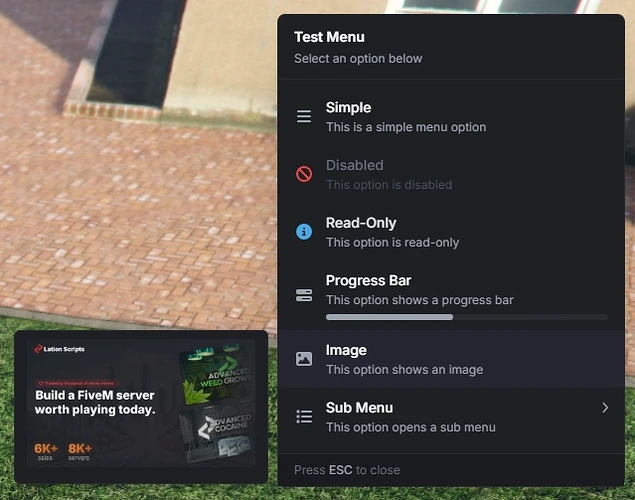Click the server icon beside Progress Bar
Viewport: 635px width, 500px height.
point(304,295)
